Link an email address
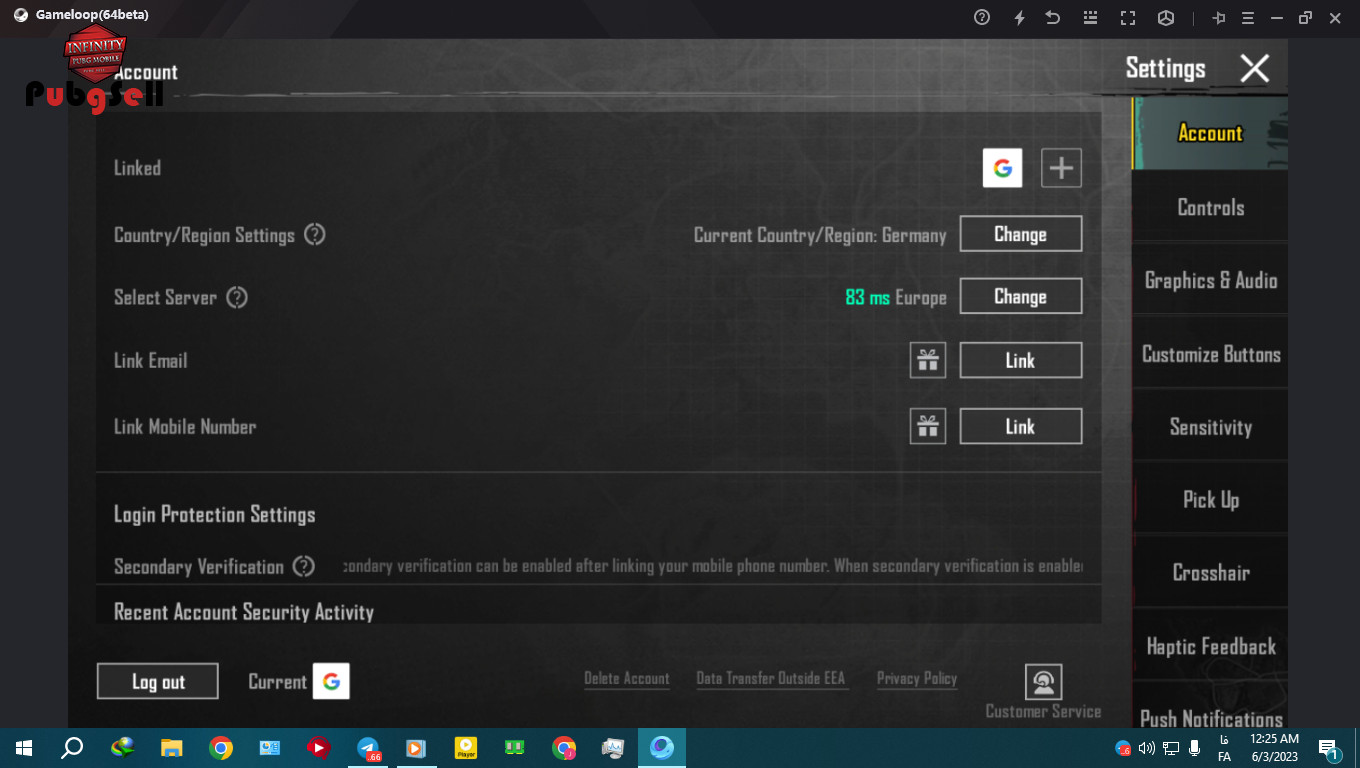1360x768 pixels. (1020, 360)
